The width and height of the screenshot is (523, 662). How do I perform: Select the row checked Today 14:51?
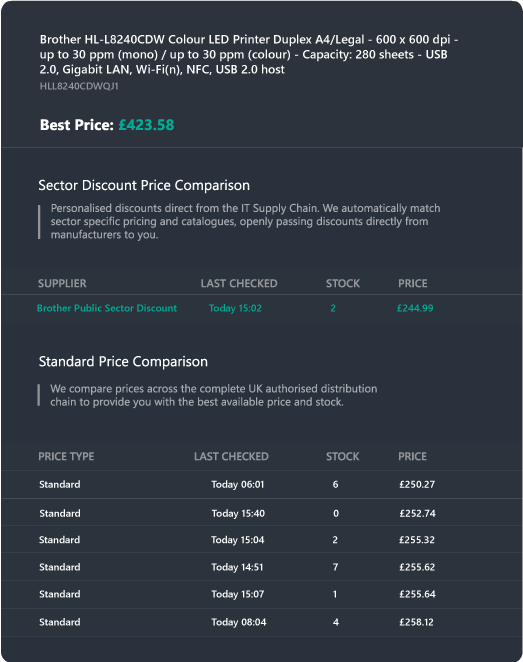262,567
